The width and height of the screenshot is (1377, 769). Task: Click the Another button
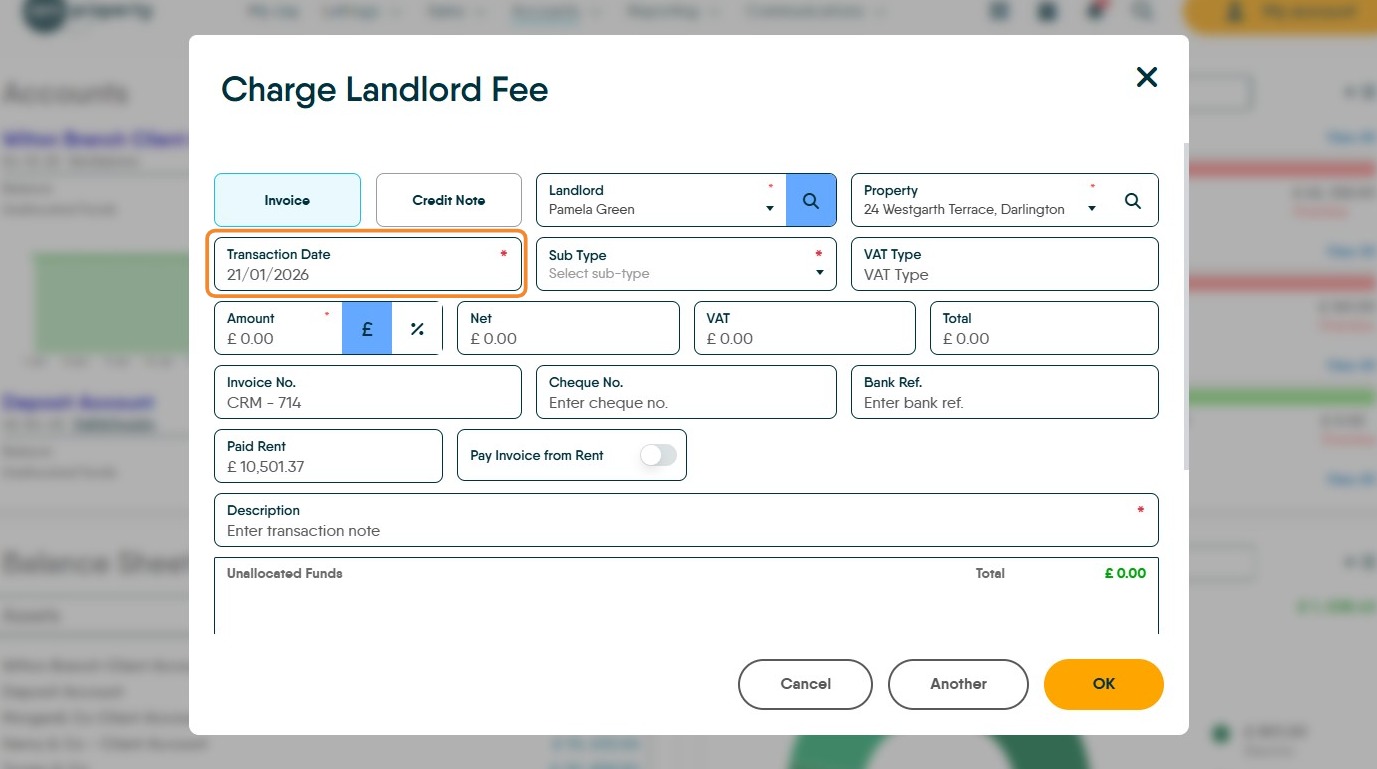[958, 684]
